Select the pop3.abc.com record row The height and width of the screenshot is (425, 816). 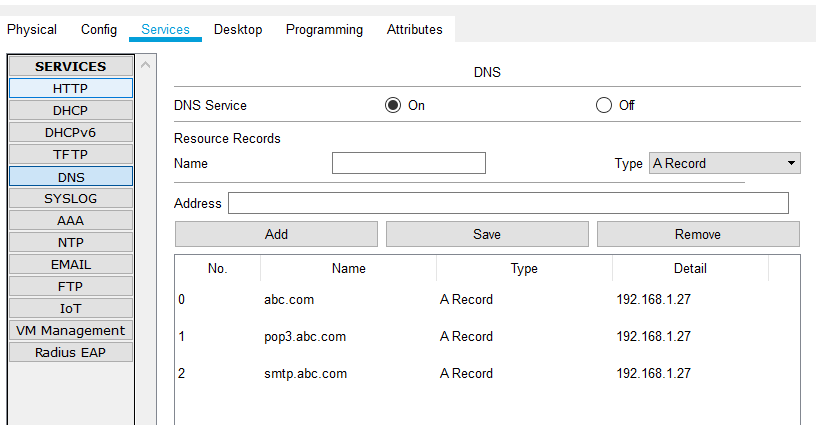[305, 336]
